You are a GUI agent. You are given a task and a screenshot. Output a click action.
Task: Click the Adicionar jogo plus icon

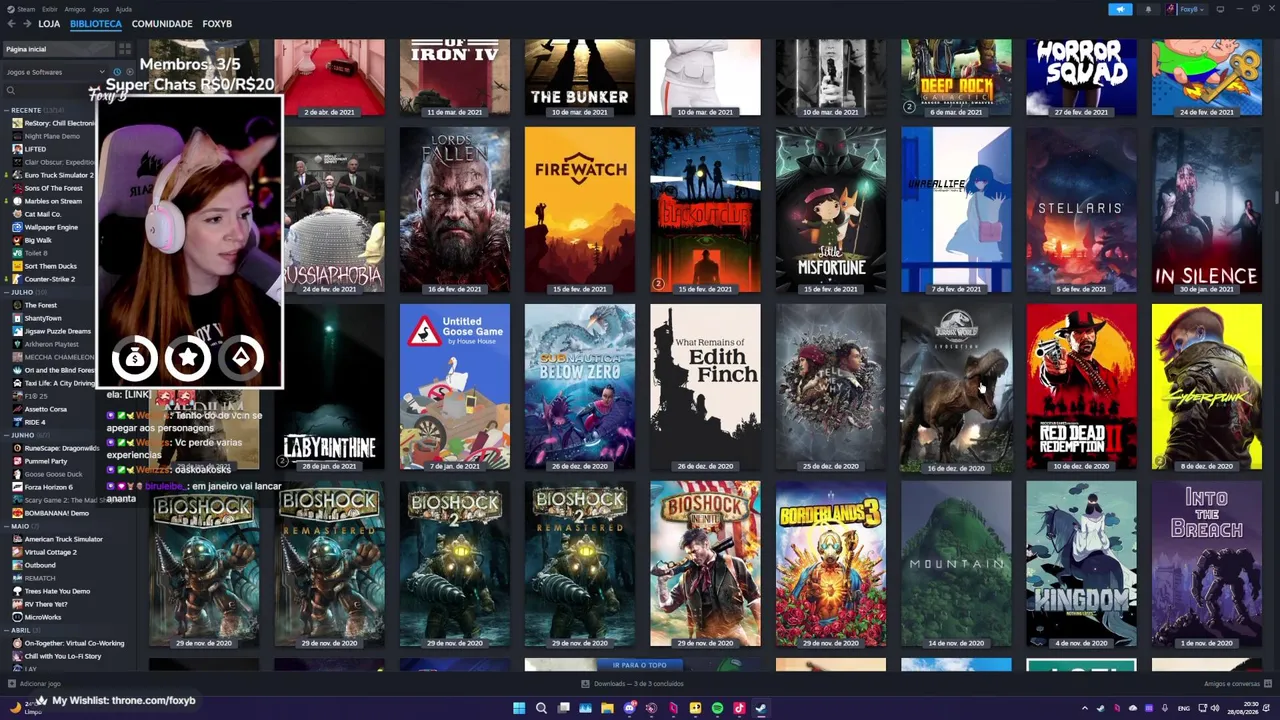(x=11, y=684)
